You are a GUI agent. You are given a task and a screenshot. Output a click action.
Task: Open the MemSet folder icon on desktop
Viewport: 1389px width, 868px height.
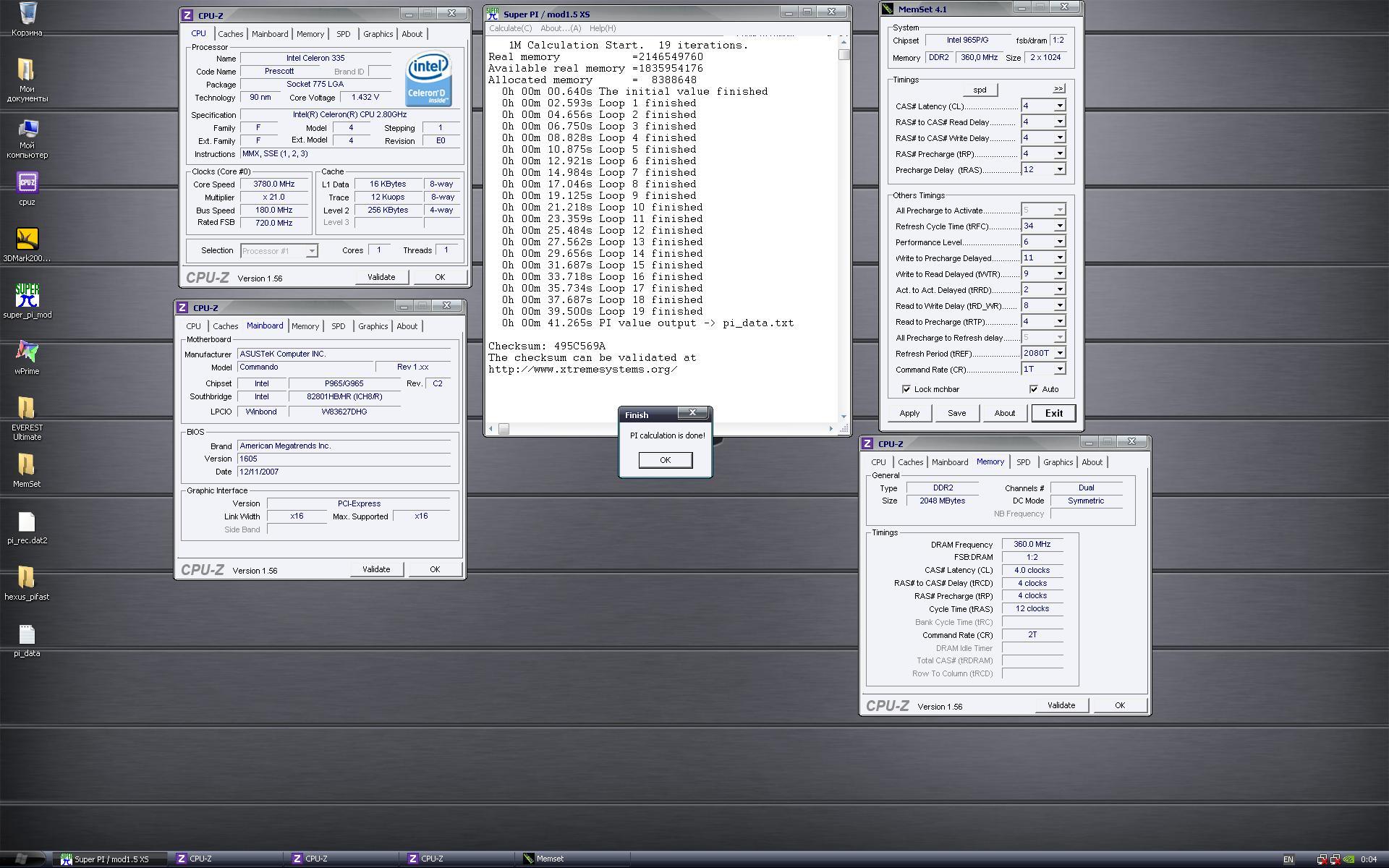(x=27, y=471)
